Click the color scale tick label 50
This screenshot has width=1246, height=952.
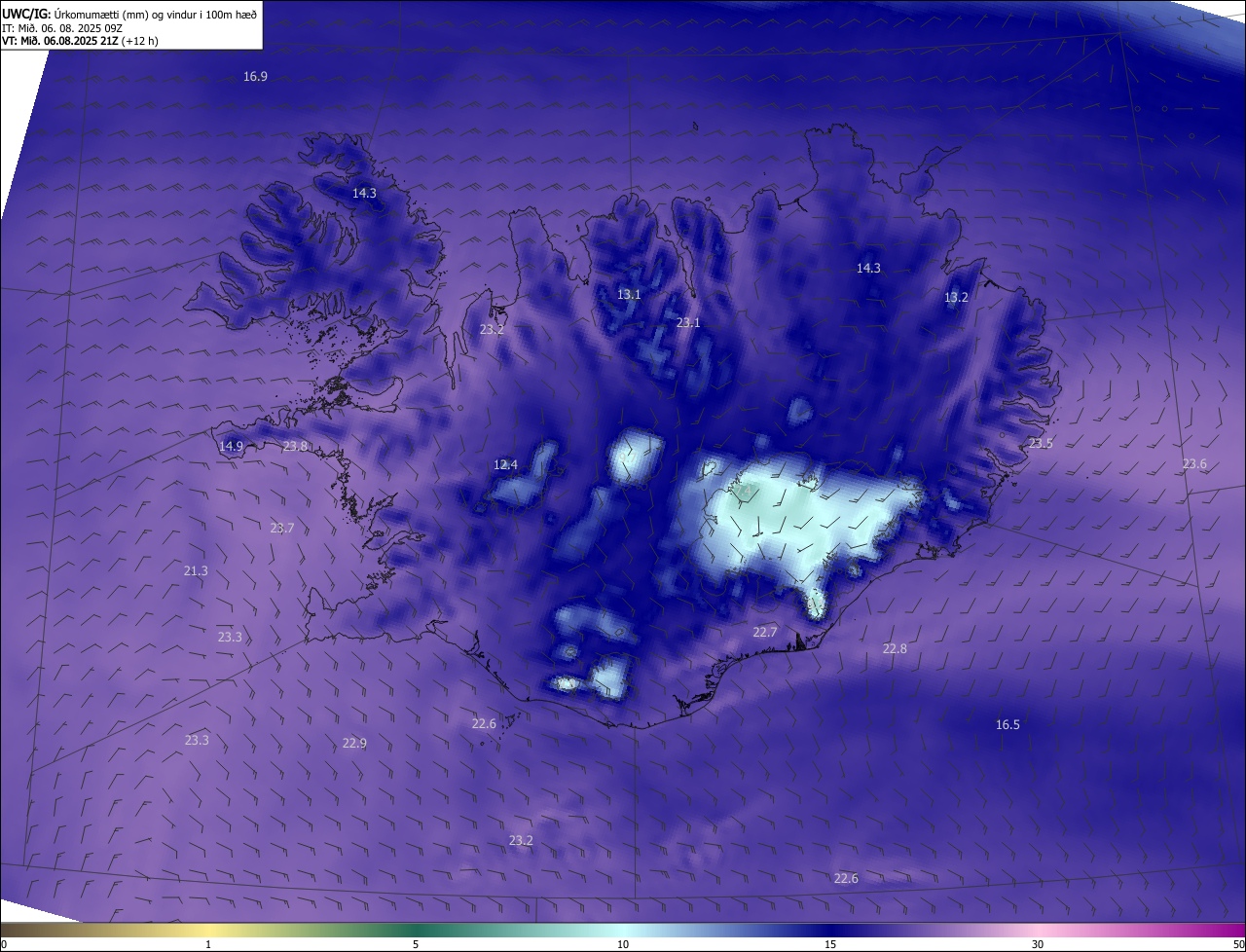point(1237,944)
